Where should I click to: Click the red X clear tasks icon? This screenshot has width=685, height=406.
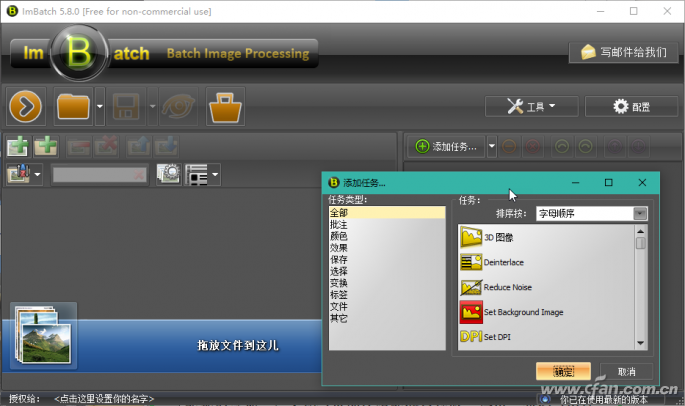coord(533,146)
